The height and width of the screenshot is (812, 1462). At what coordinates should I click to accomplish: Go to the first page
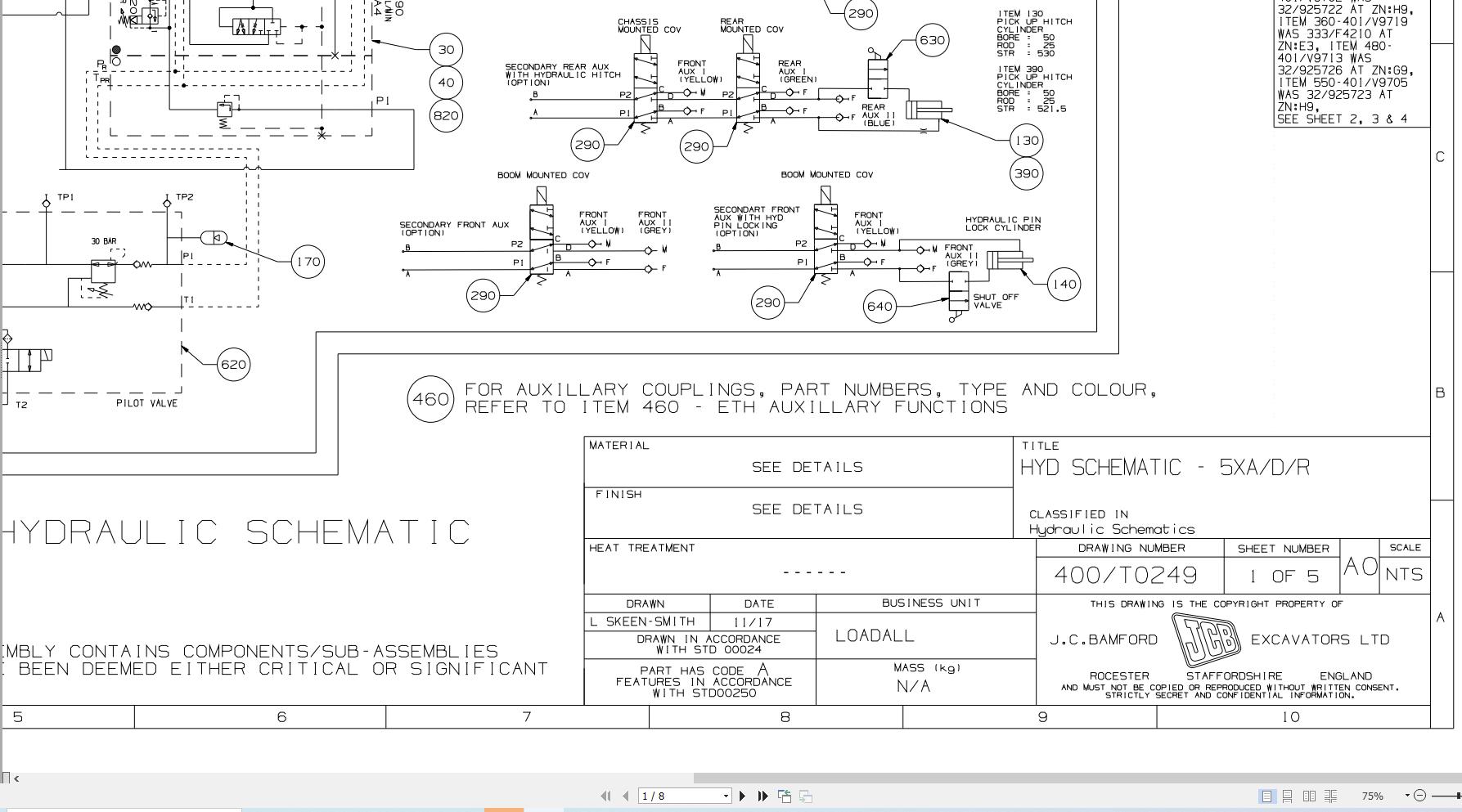coord(605,796)
